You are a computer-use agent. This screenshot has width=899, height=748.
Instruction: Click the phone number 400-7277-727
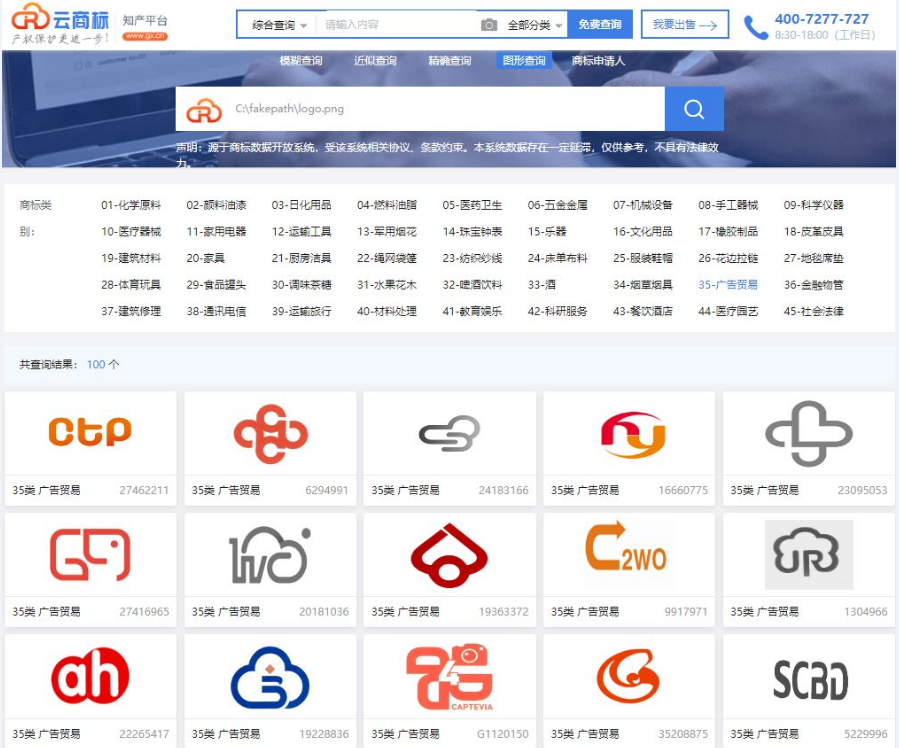822,19
